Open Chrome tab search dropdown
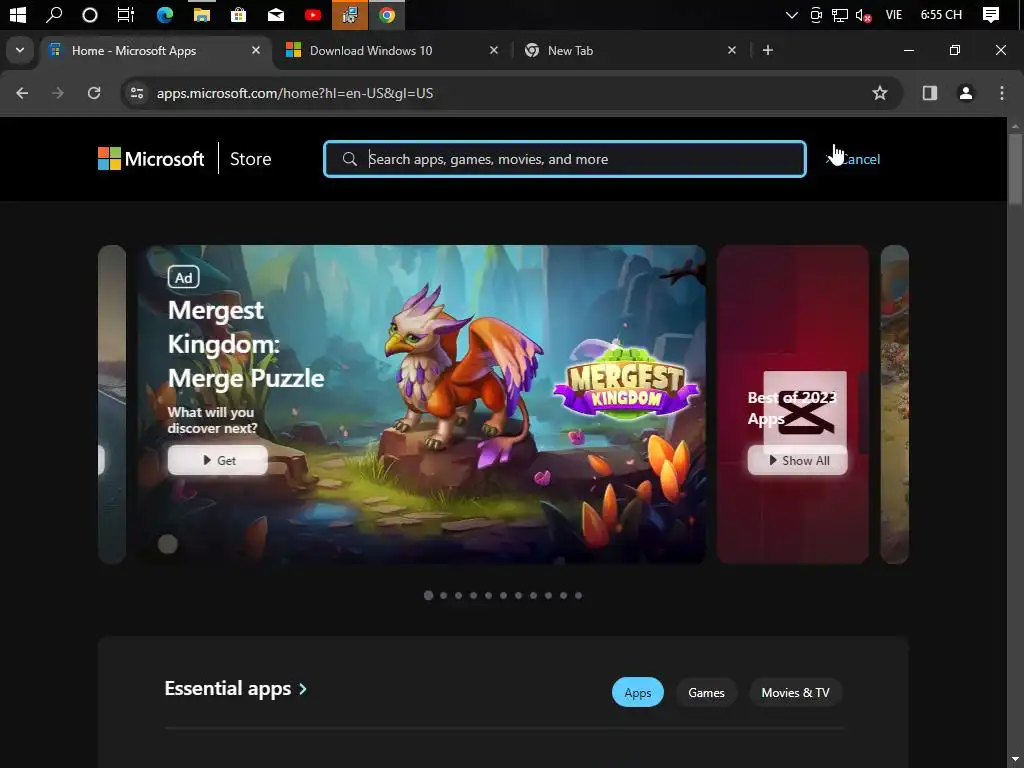This screenshot has width=1024, height=768. click(x=20, y=50)
